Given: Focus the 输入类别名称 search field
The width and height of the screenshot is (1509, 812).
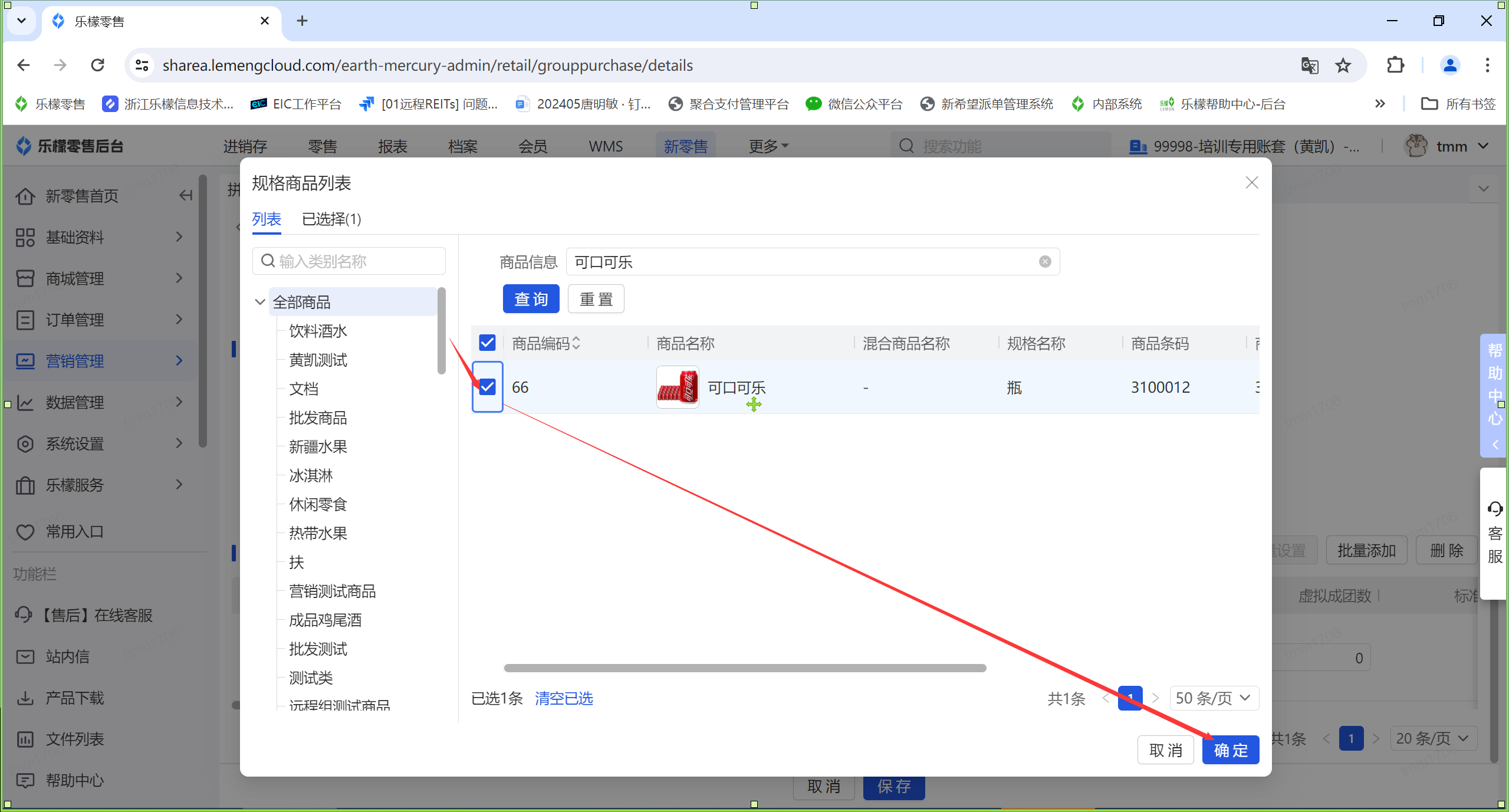Looking at the screenshot, I should tap(349, 261).
